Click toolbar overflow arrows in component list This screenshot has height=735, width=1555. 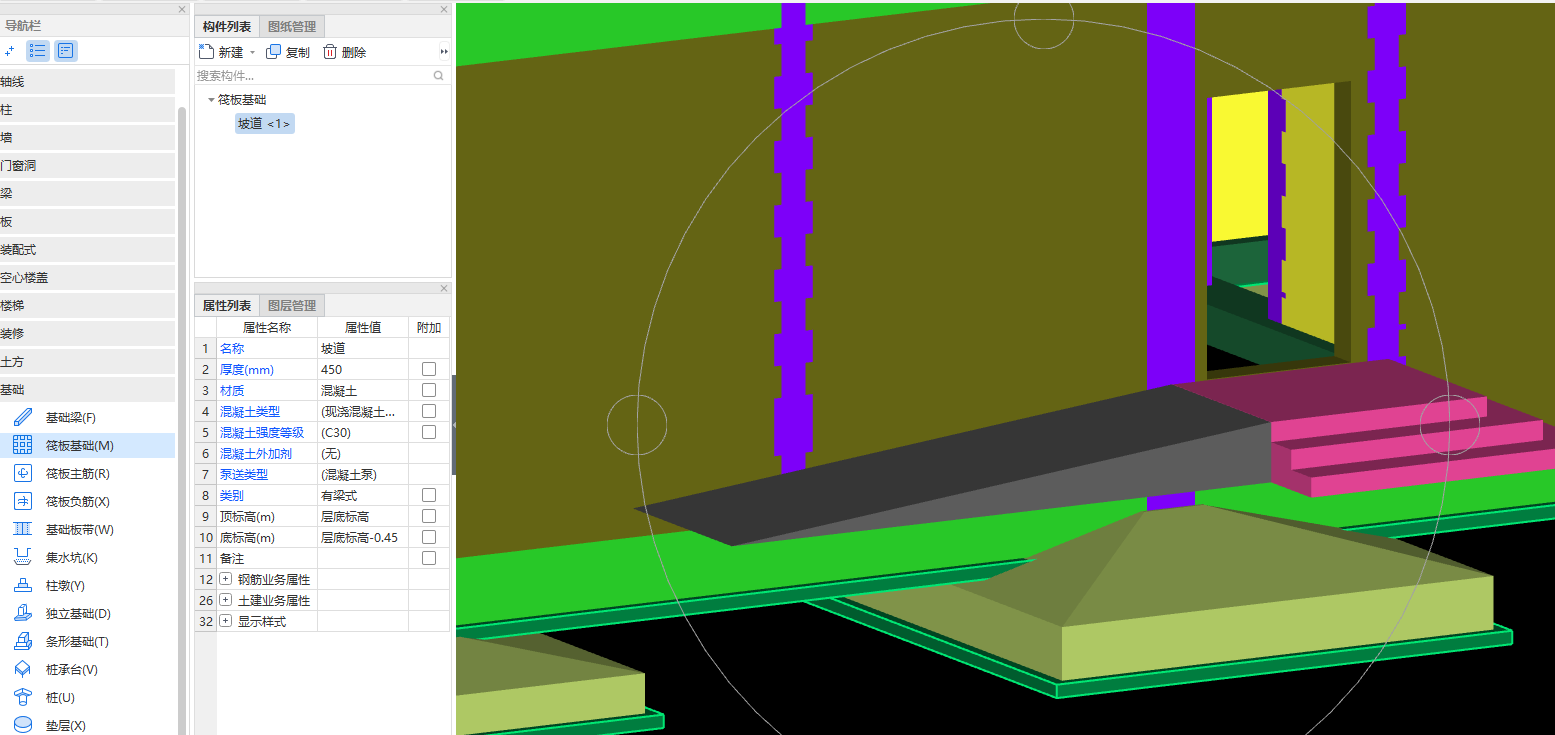point(444,52)
